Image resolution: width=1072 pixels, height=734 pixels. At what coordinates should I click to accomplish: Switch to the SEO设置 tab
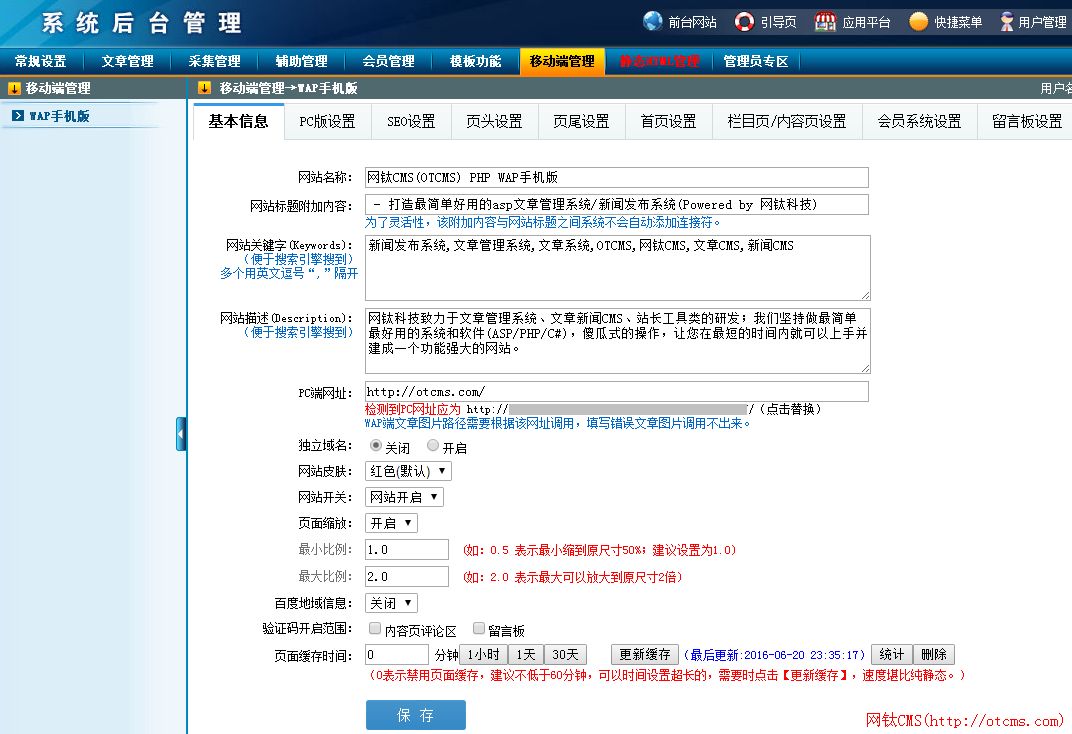pyautogui.click(x=411, y=122)
